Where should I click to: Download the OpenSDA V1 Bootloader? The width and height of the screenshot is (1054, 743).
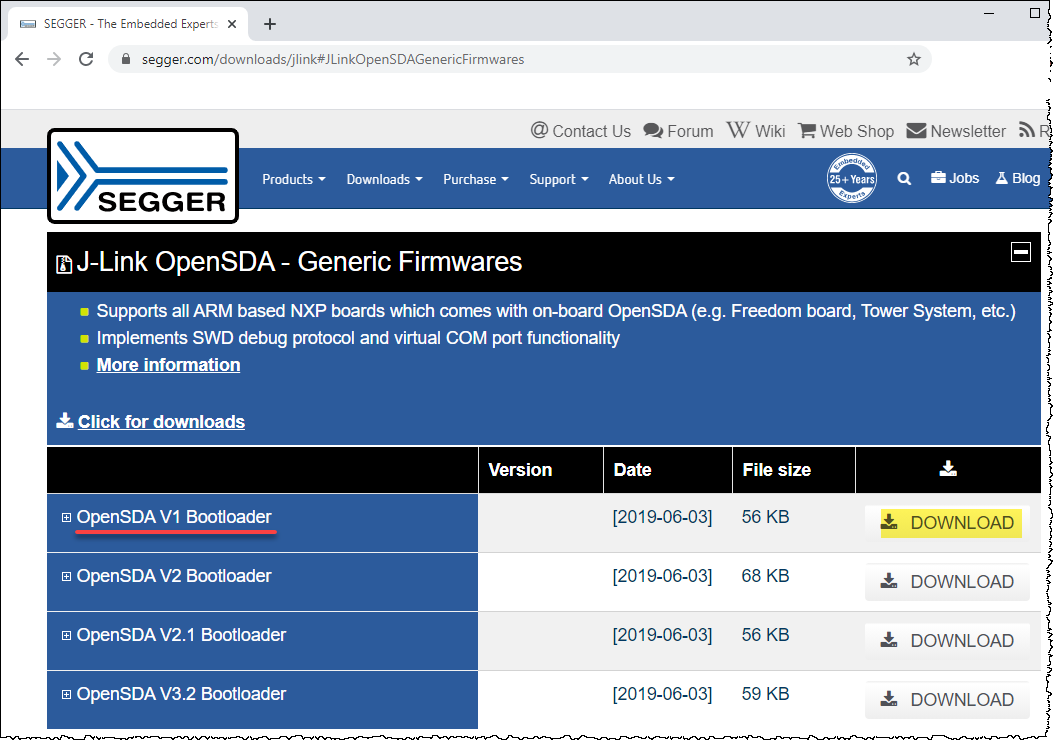pyautogui.click(x=947, y=522)
